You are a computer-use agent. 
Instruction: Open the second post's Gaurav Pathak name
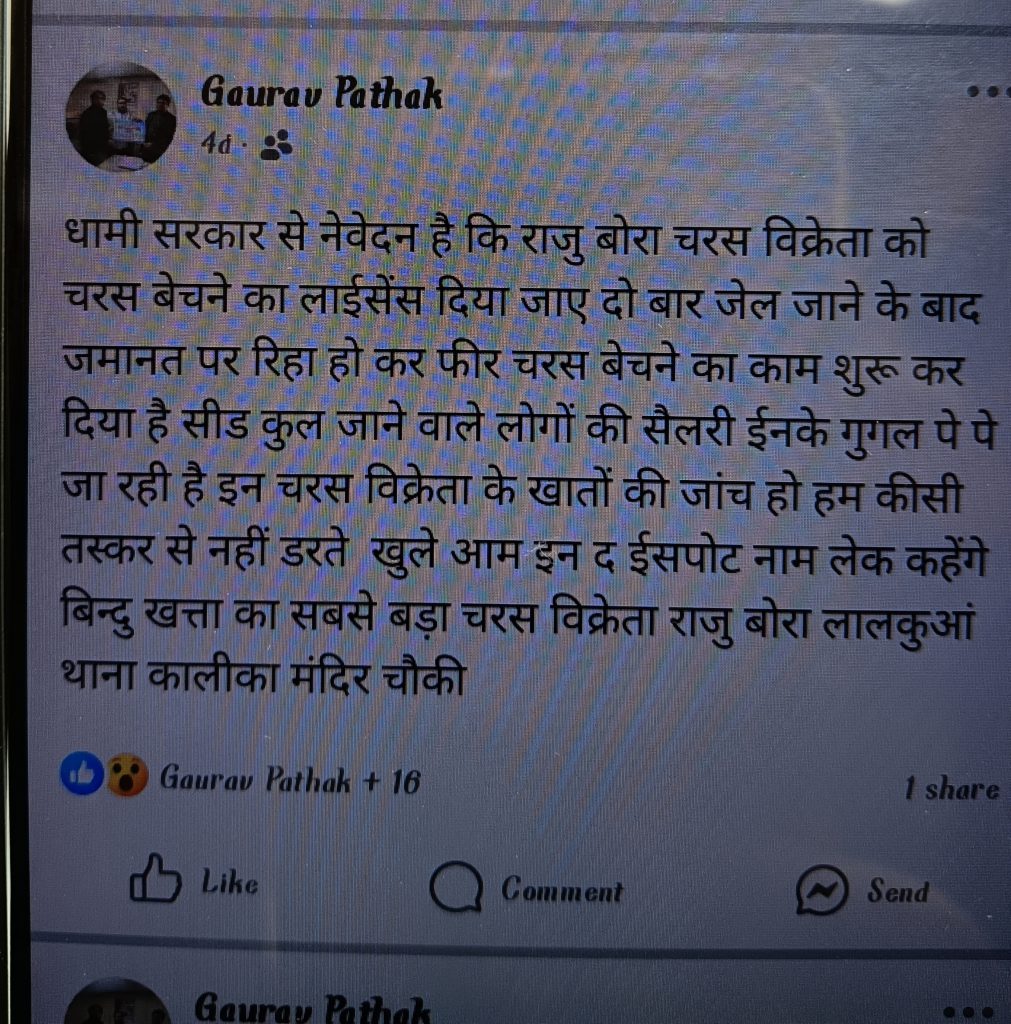pyautogui.click(x=312, y=1006)
